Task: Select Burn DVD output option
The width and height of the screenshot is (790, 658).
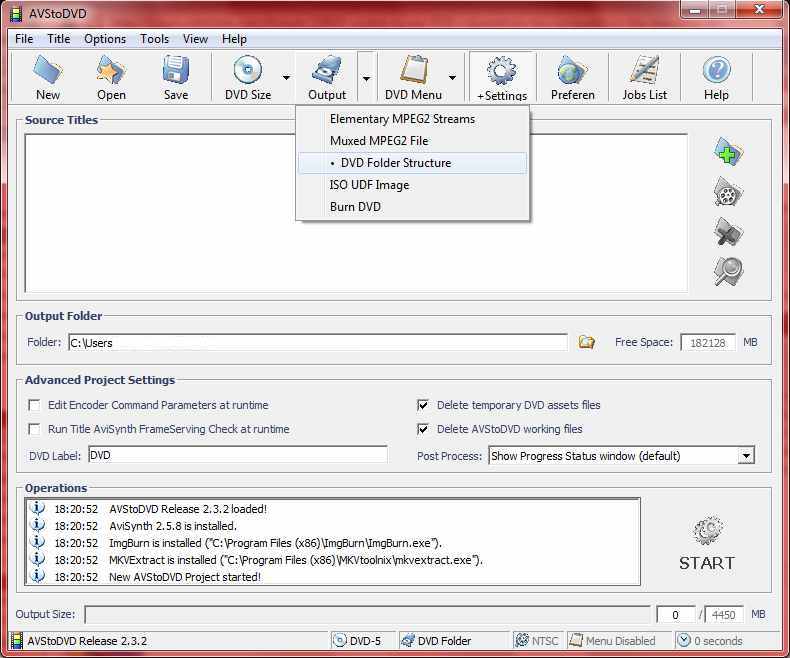Action: (412, 207)
